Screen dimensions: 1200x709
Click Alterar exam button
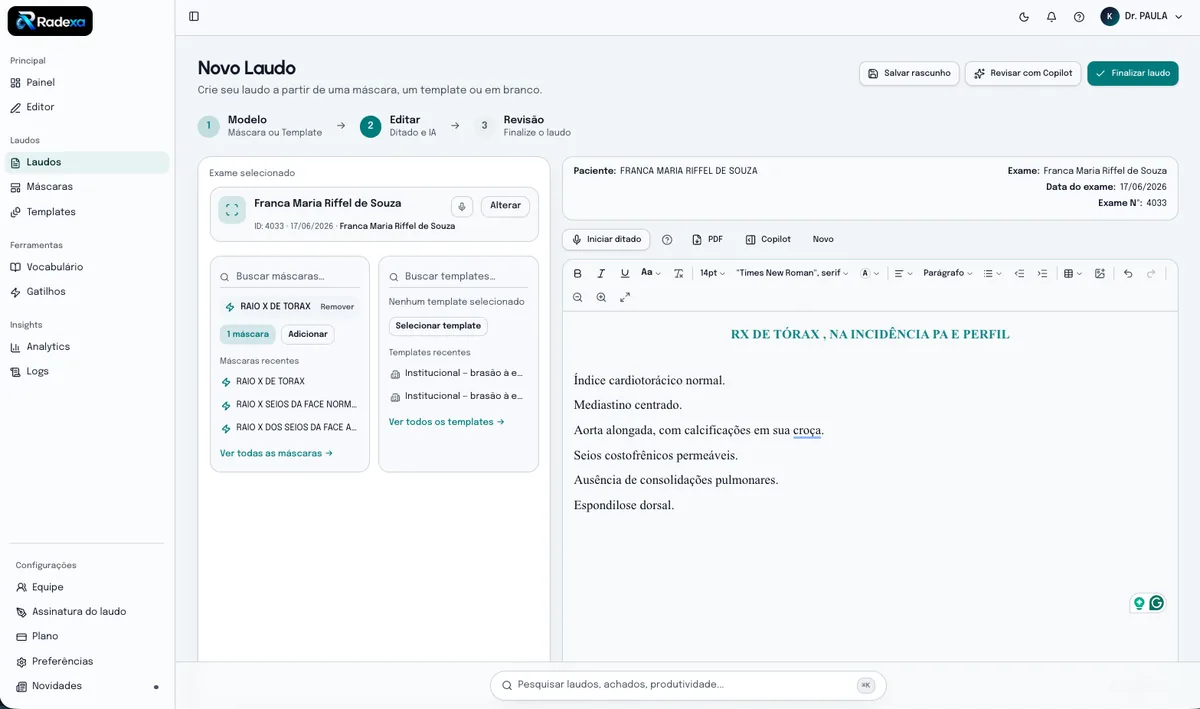click(505, 206)
